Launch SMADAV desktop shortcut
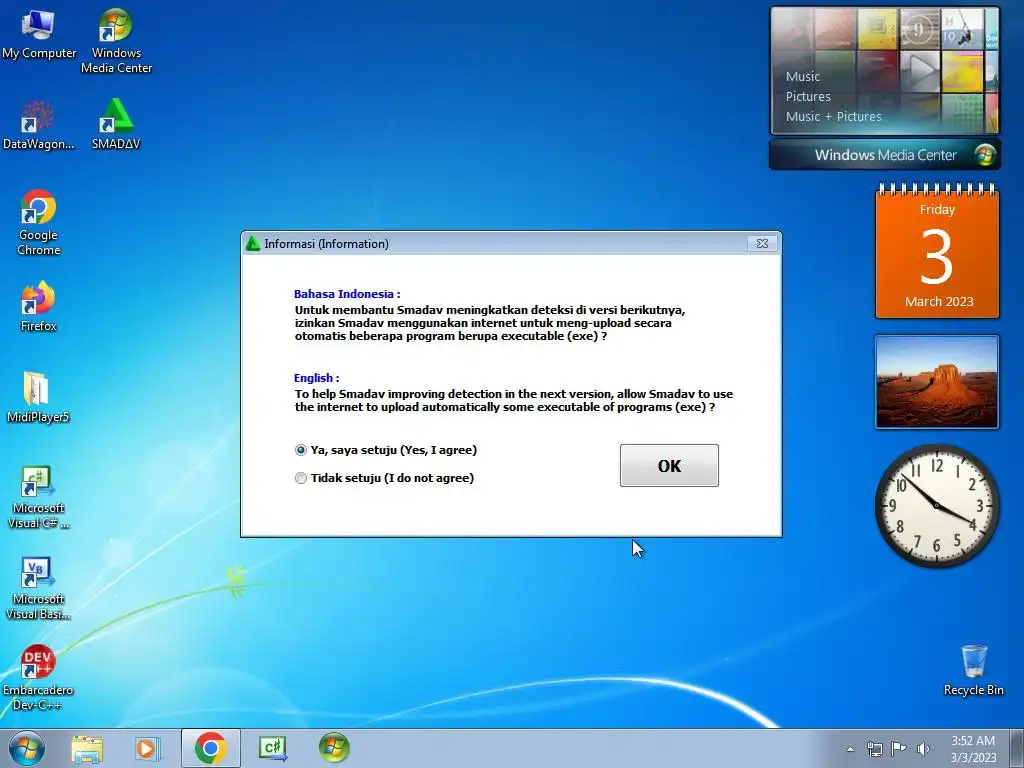 tap(116, 125)
